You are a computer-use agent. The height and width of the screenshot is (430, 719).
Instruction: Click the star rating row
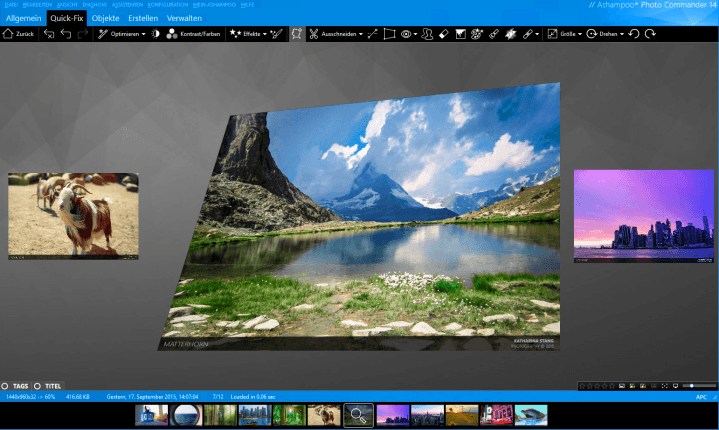(597, 386)
